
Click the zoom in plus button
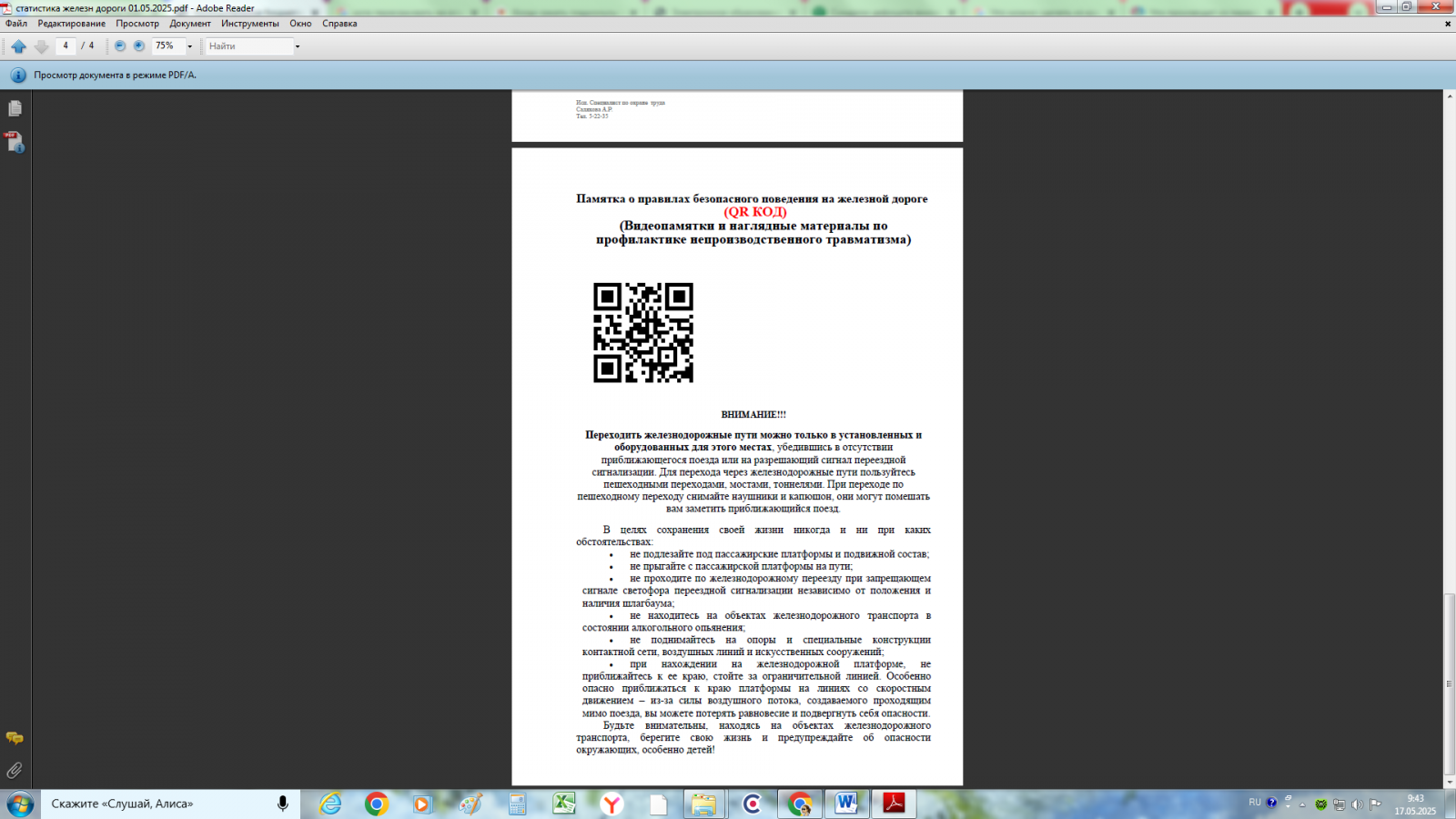[x=139, y=46]
